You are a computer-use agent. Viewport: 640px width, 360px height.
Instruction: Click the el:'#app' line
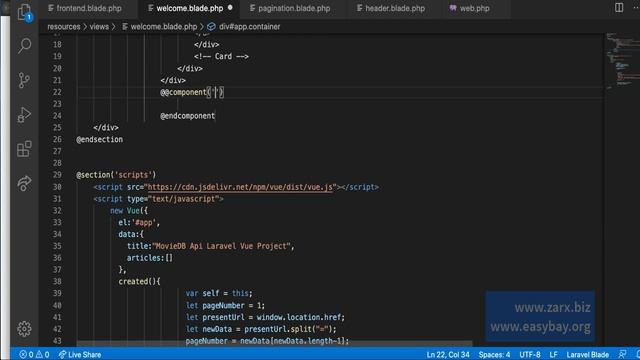(x=139, y=222)
